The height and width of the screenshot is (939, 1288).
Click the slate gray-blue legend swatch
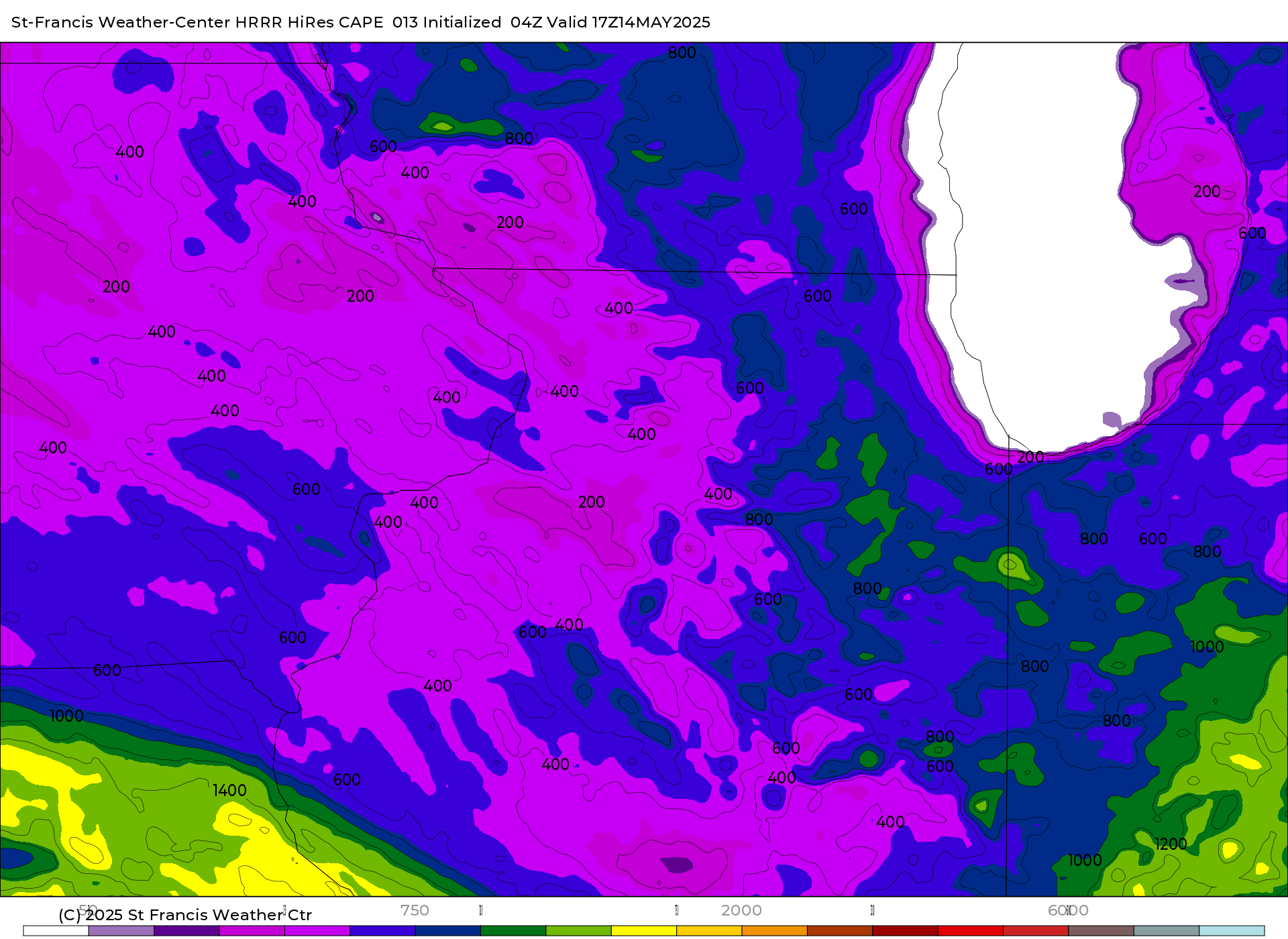pos(1166,930)
